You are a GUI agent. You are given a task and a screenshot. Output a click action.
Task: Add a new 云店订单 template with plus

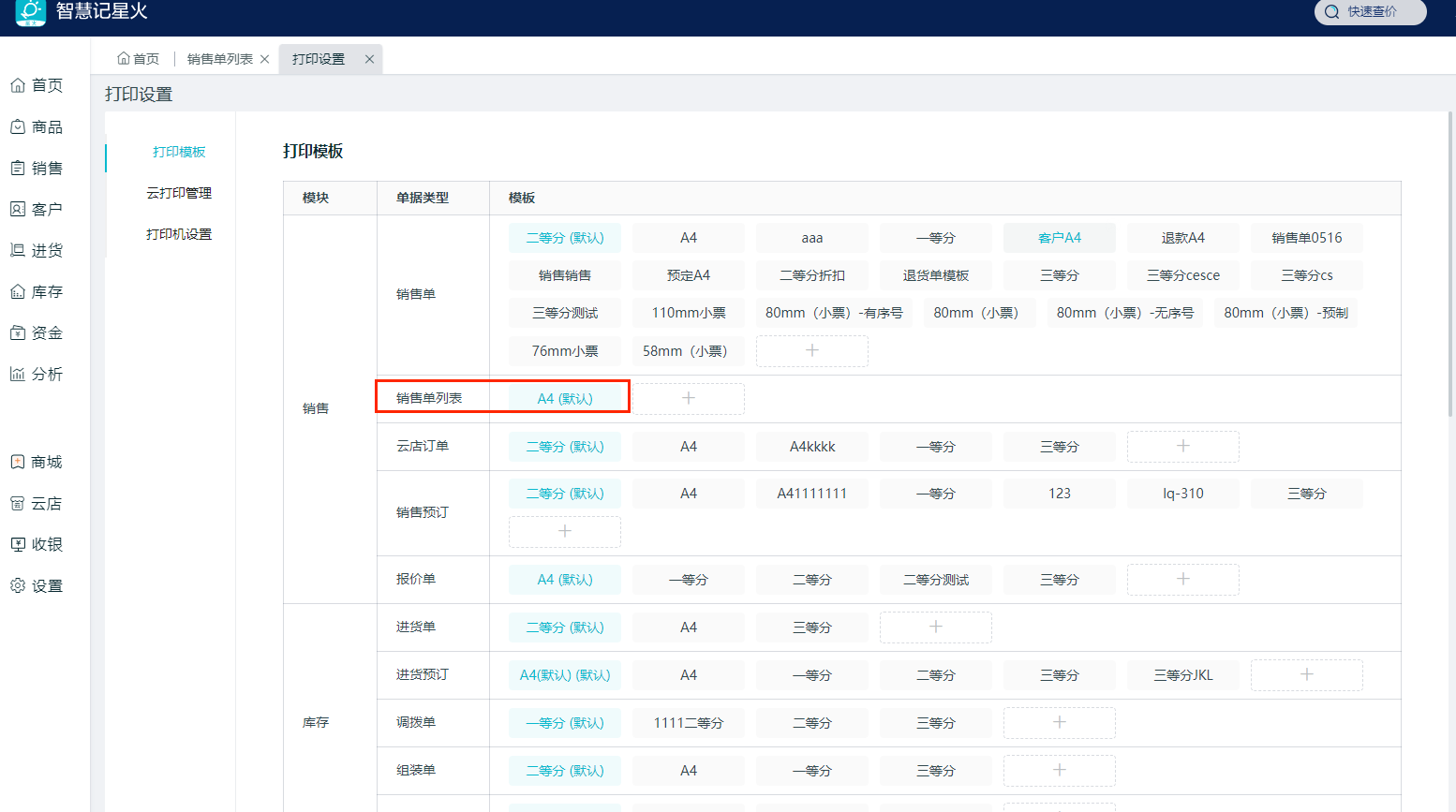coord(1183,446)
